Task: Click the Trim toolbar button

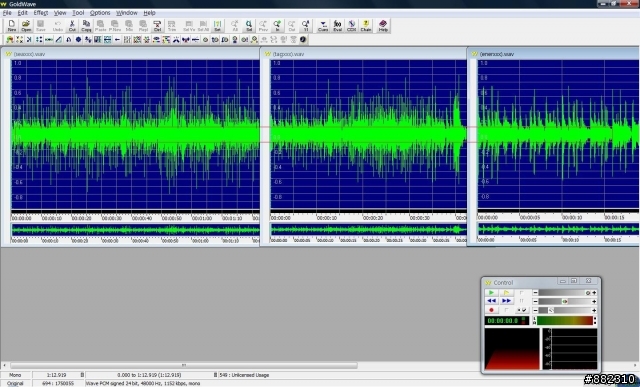Action: click(x=171, y=26)
